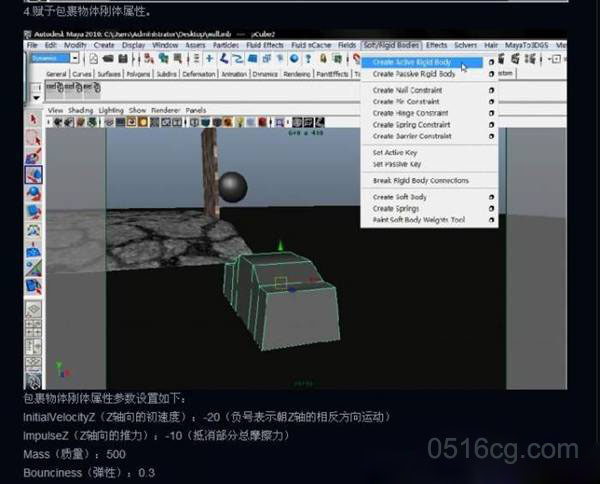Viewport: 600px width, 484px height.
Task: Toggle Isolate Select in panel toolbar
Action: coord(280,122)
